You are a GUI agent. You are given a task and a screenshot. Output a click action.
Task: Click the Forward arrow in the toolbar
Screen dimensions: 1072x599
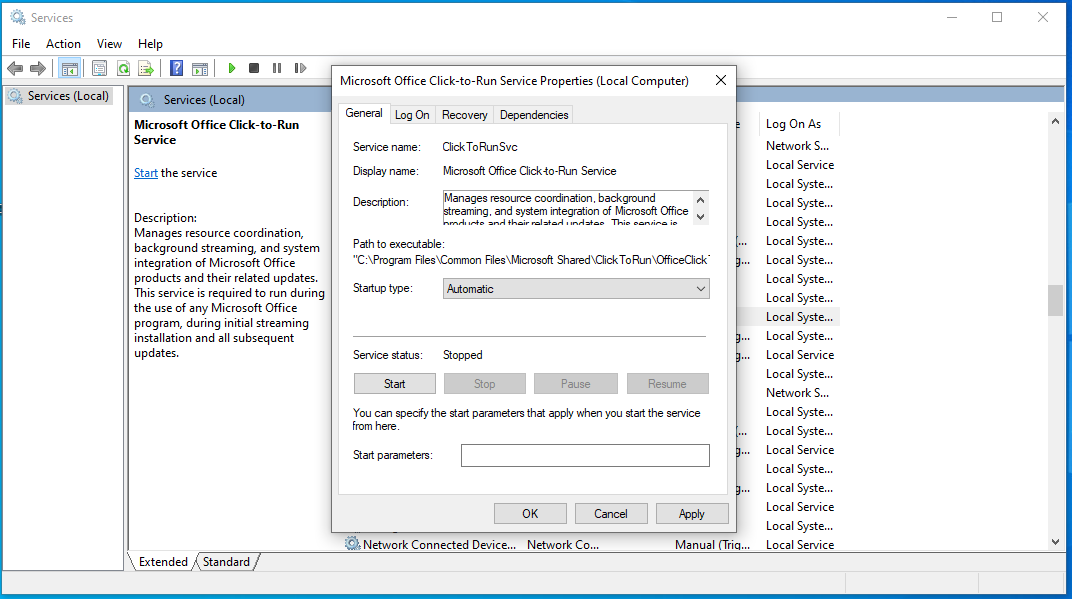click(38, 68)
